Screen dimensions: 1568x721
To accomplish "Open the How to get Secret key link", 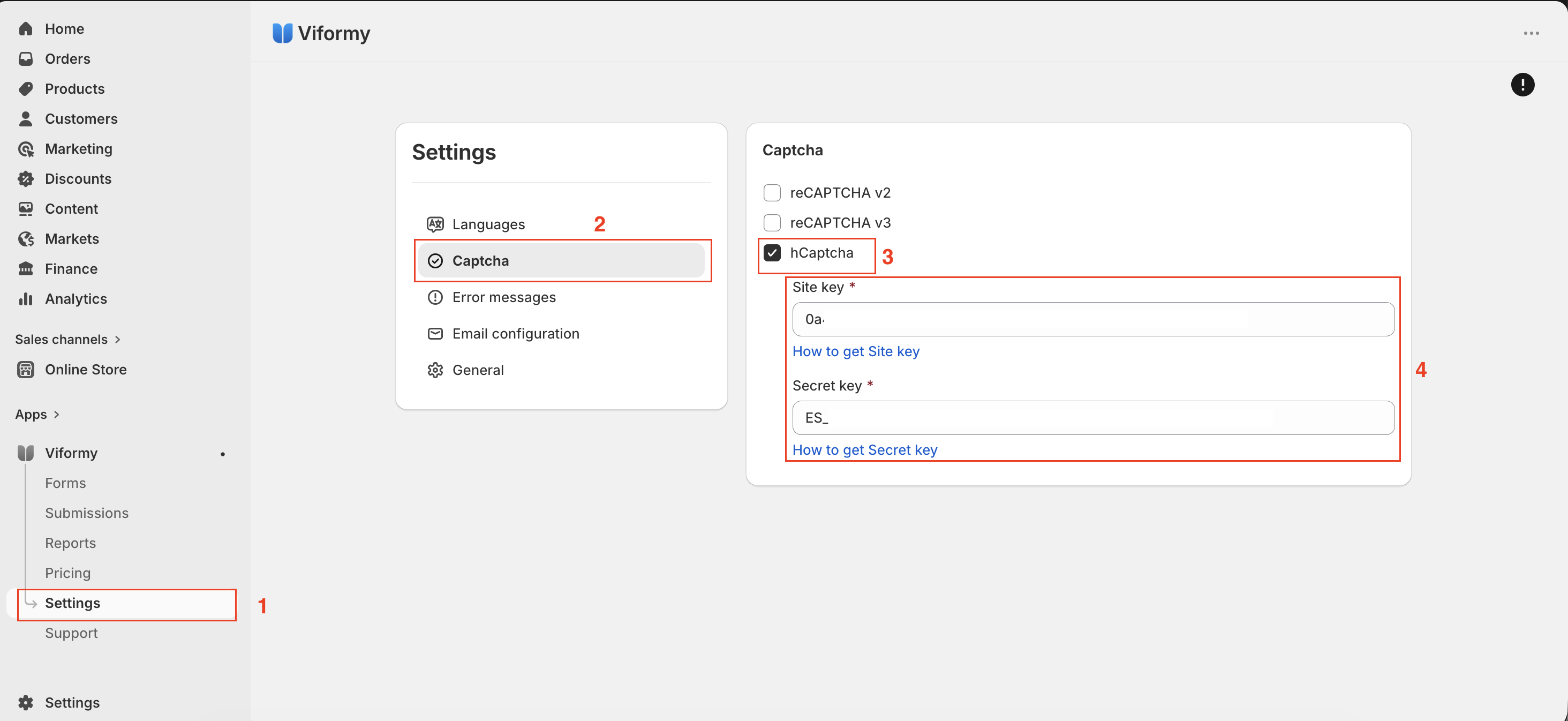I will (x=864, y=450).
